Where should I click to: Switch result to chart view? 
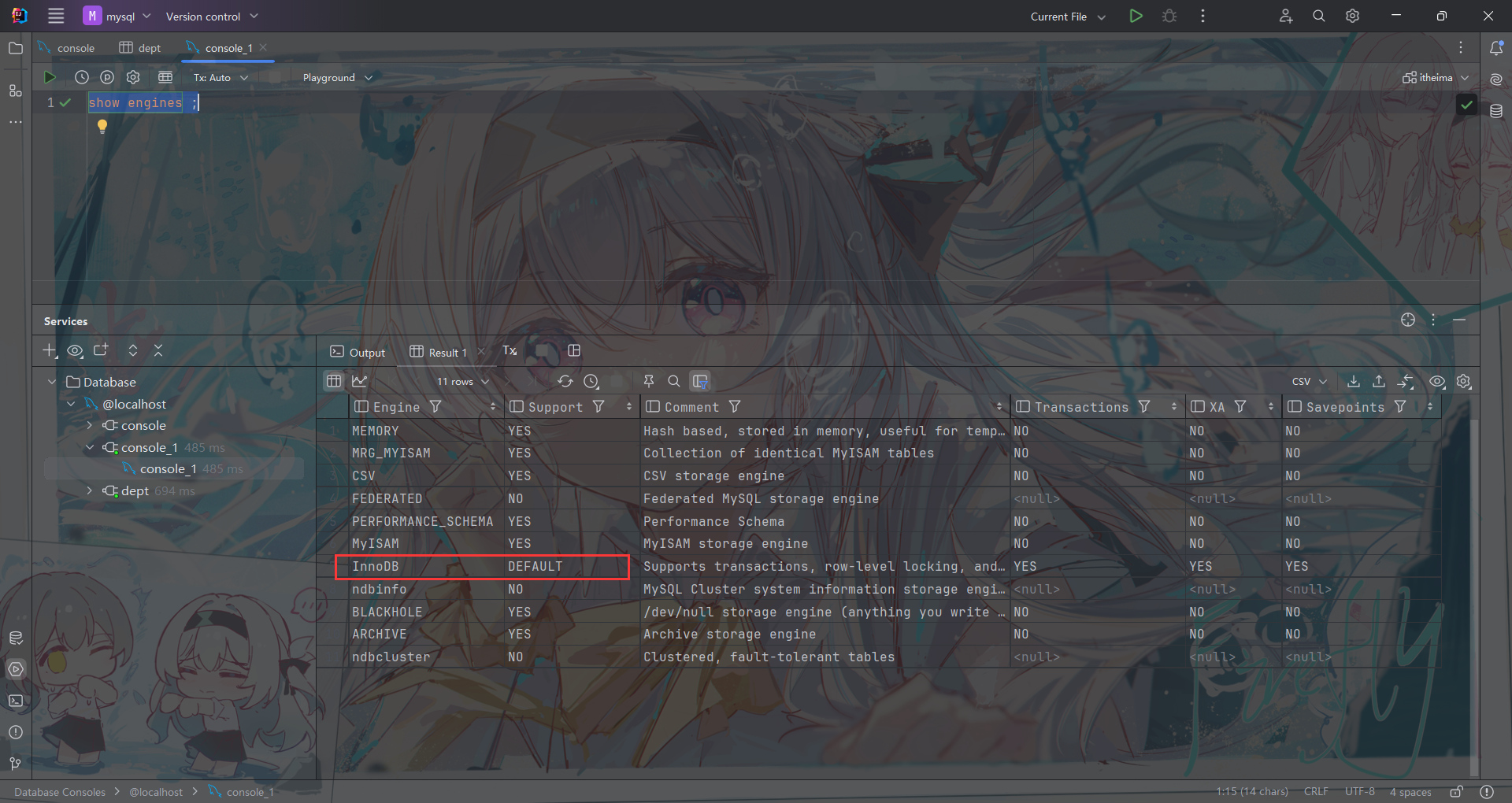coord(360,381)
